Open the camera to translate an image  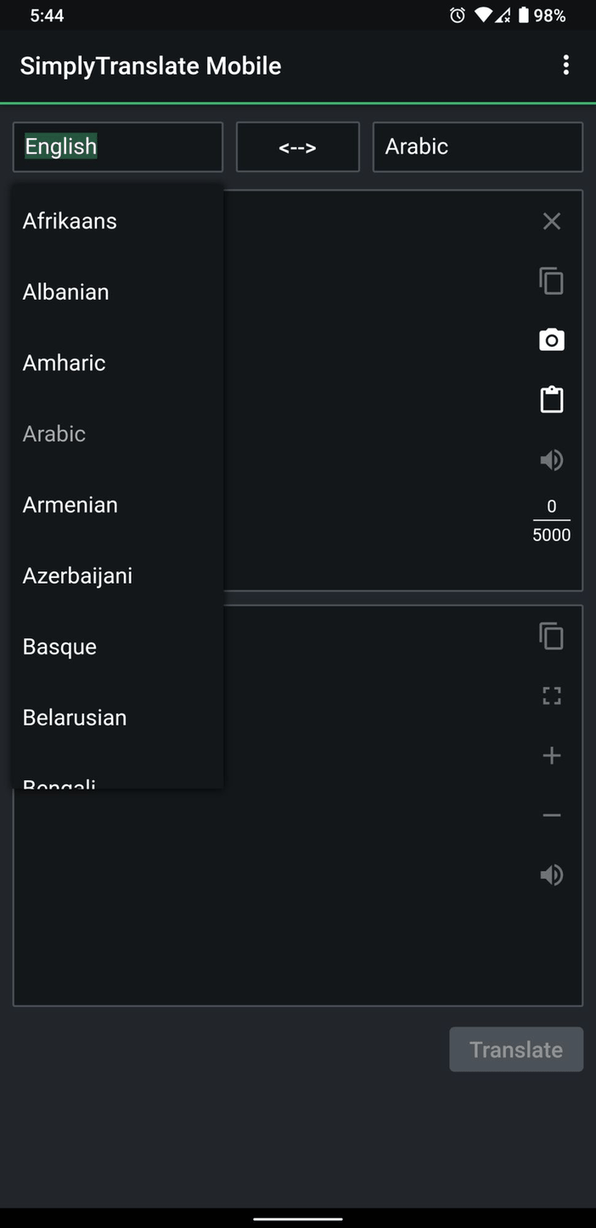pos(551,340)
